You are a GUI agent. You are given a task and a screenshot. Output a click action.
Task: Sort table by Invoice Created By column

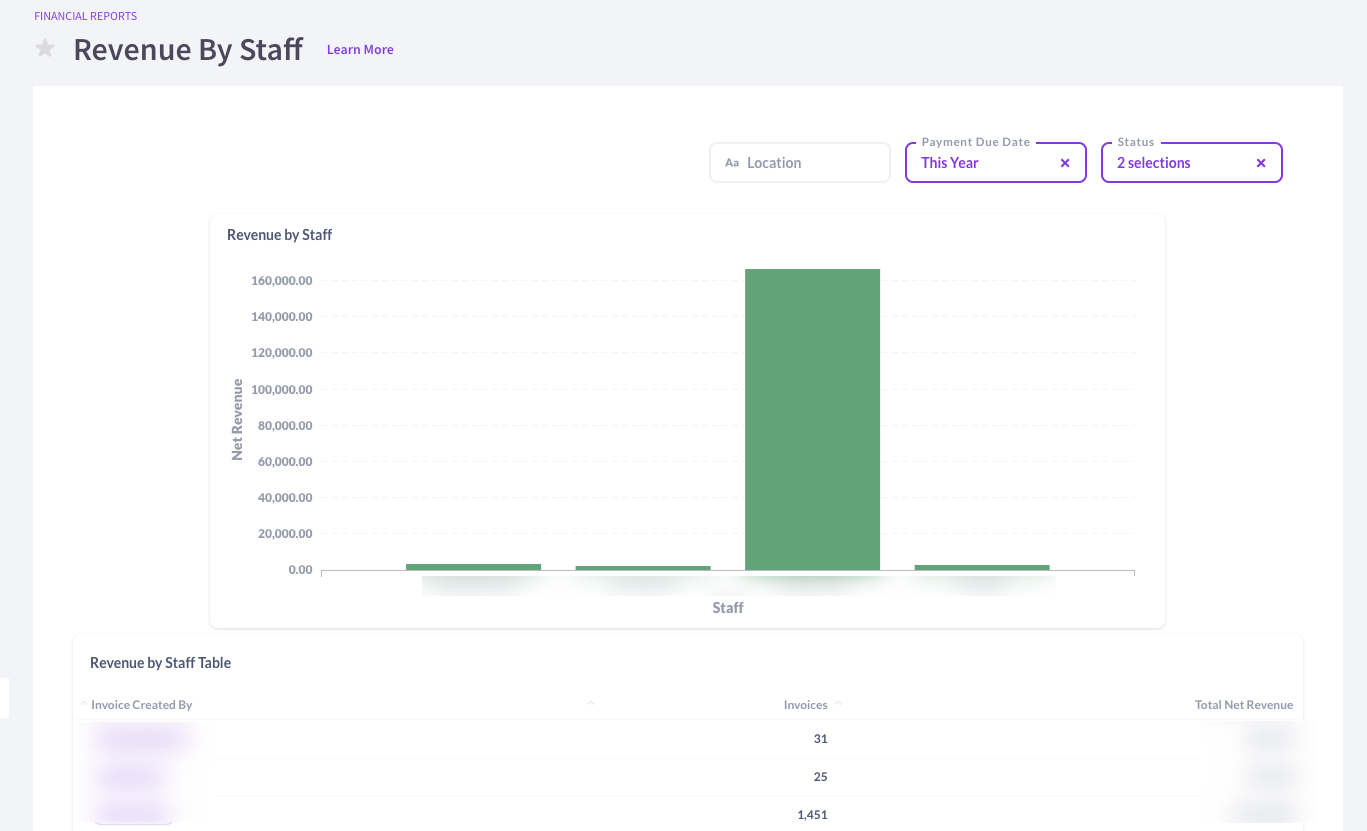[x=141, y=705]
